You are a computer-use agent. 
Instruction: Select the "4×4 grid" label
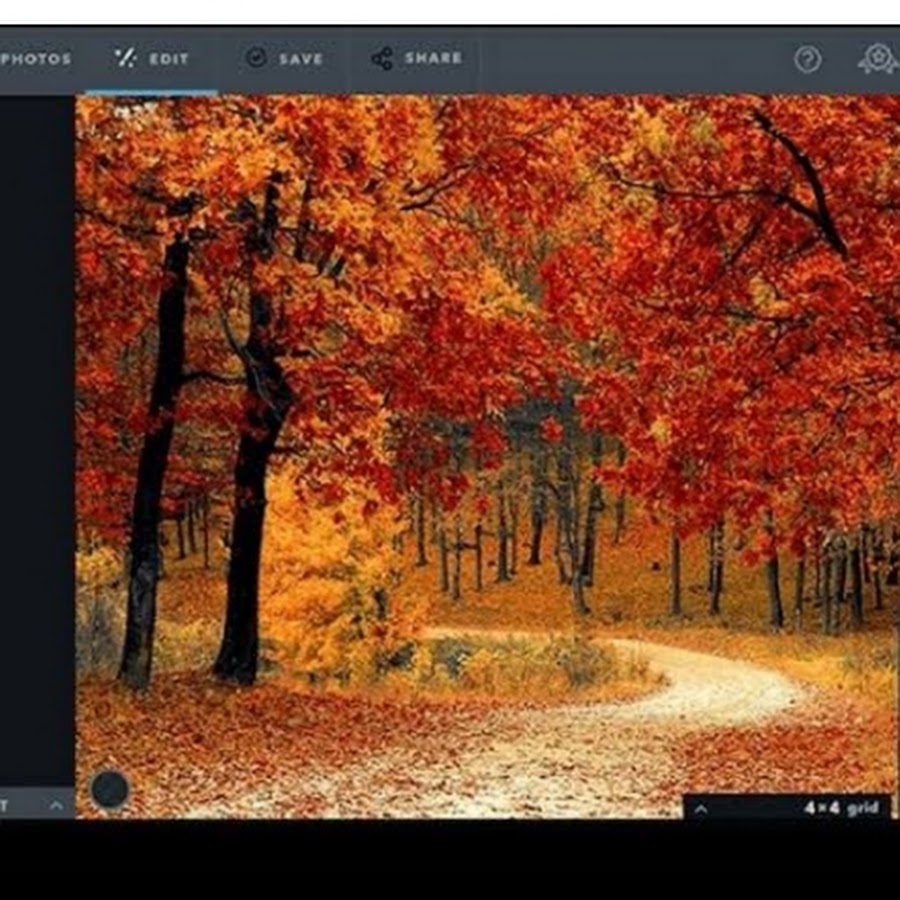pos(841,808)
